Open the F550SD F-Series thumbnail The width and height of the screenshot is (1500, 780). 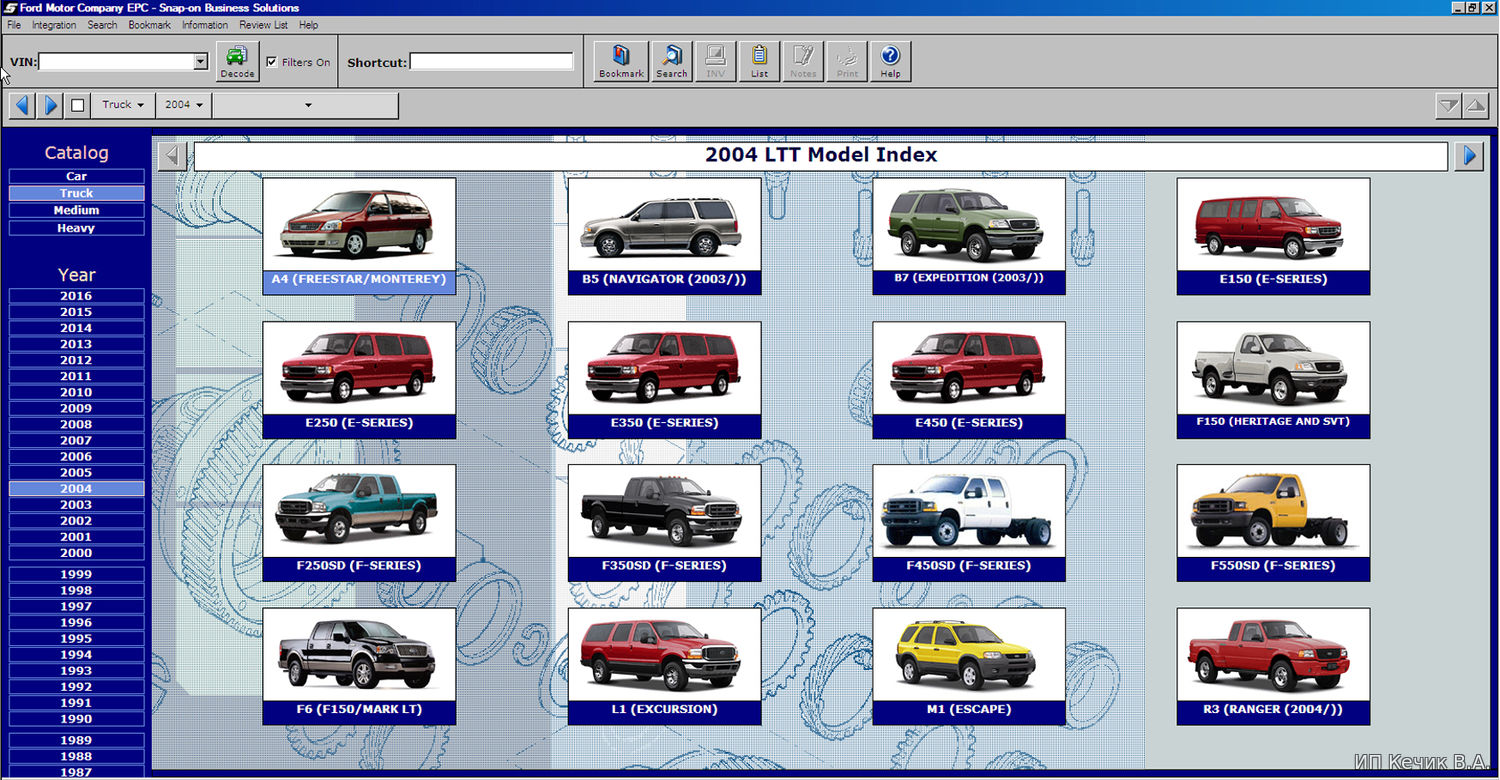pyautogui.click(x=1273, y=523)
